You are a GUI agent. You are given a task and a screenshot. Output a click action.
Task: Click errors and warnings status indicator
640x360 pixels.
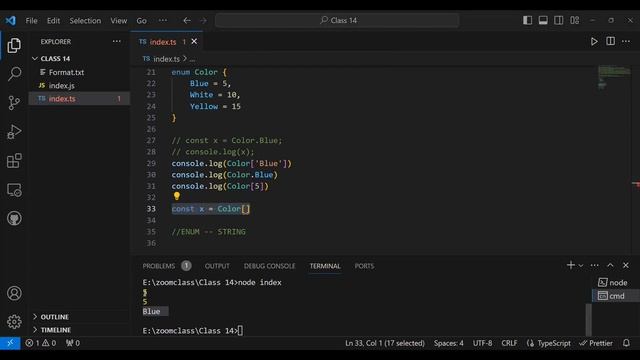[x=40, y=343]
